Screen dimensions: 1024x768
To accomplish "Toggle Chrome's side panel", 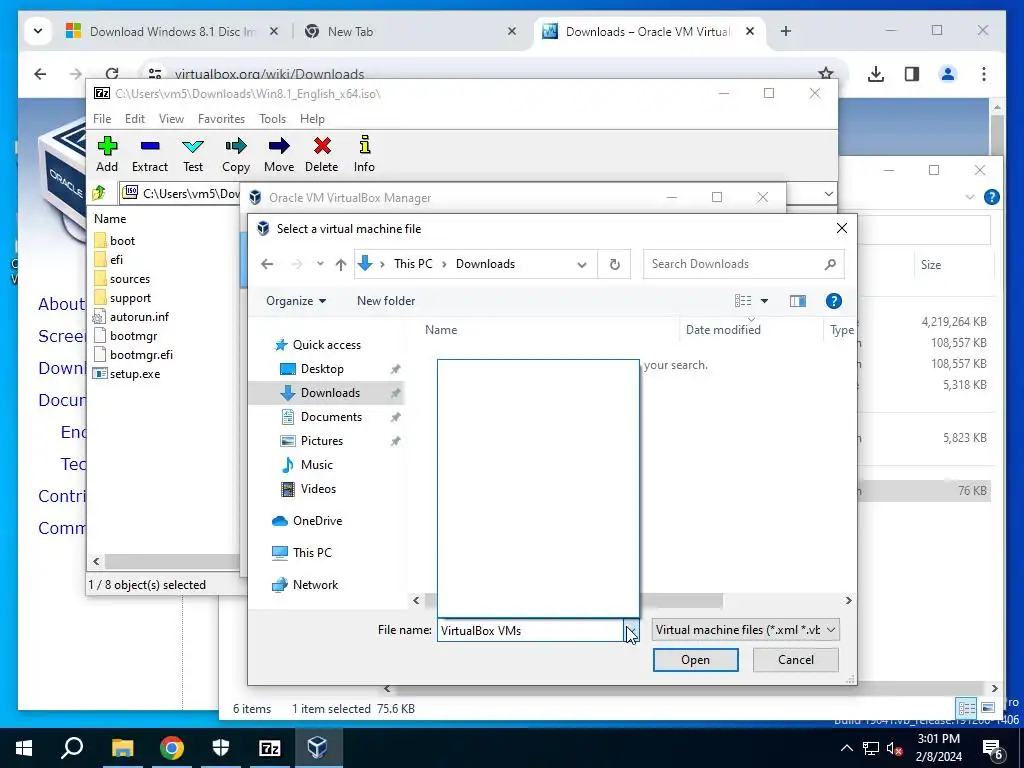I will (912, 74).
